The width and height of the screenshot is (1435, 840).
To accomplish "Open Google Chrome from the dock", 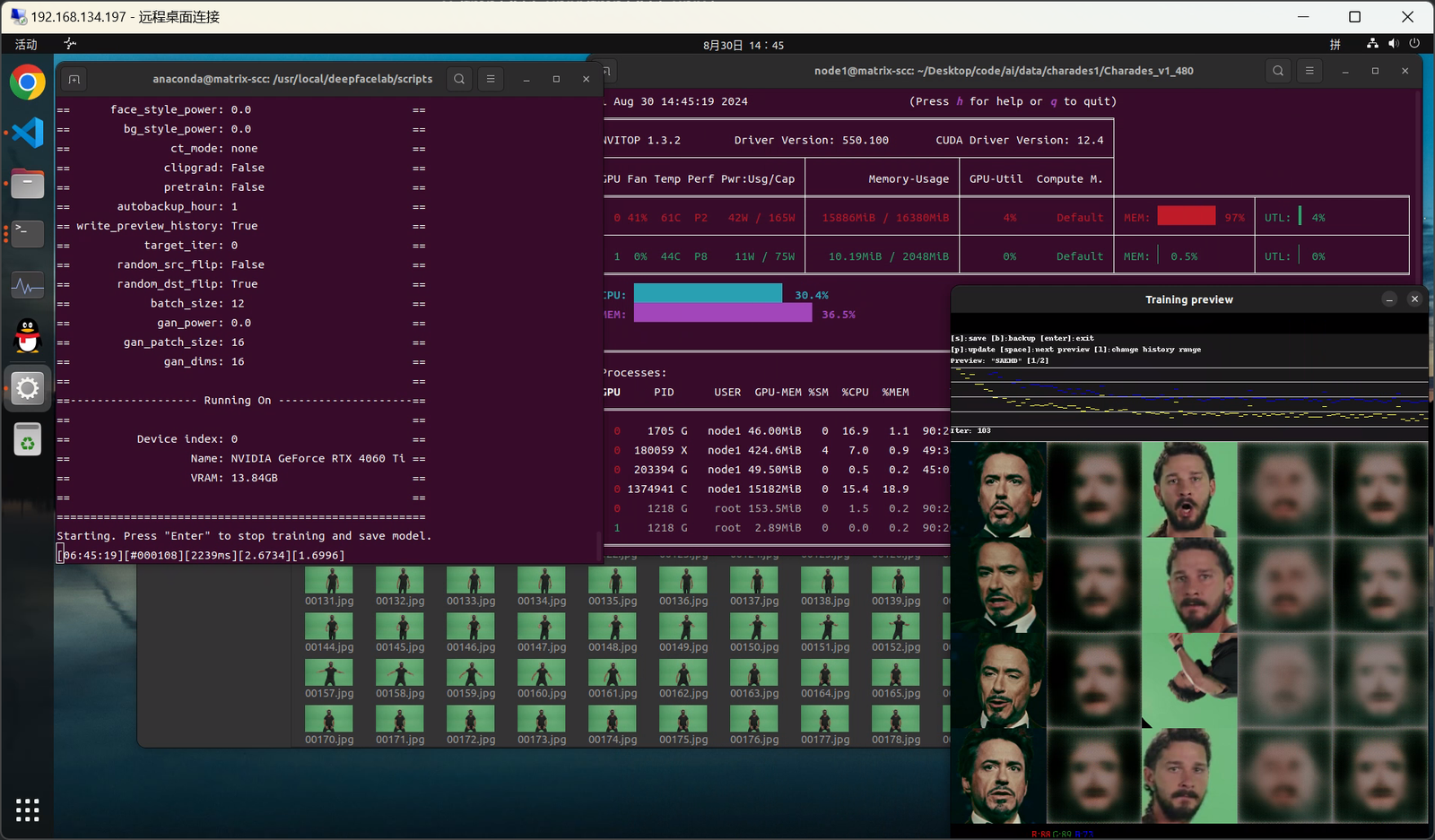I will (28, 82).
